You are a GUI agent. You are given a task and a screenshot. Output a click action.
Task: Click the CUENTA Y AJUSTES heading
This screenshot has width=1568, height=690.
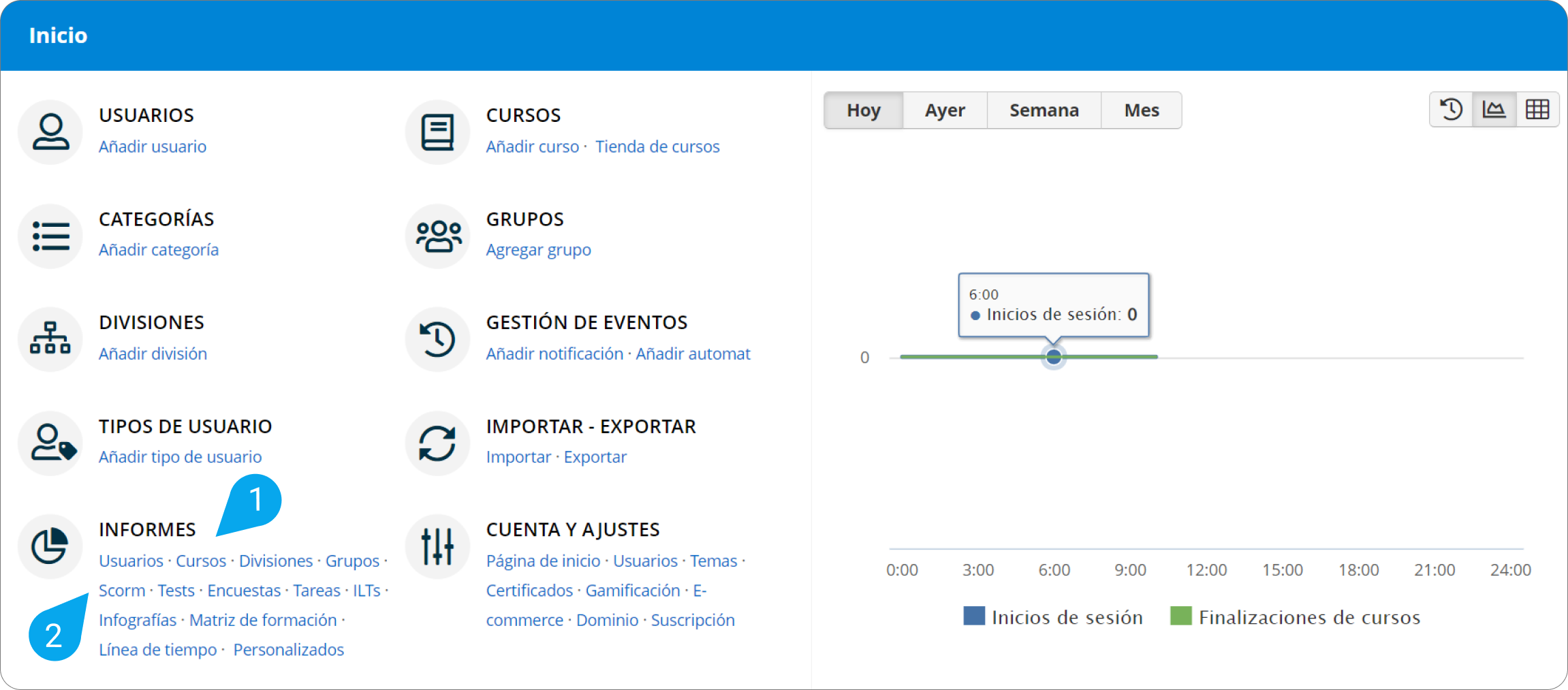point(573,529)
